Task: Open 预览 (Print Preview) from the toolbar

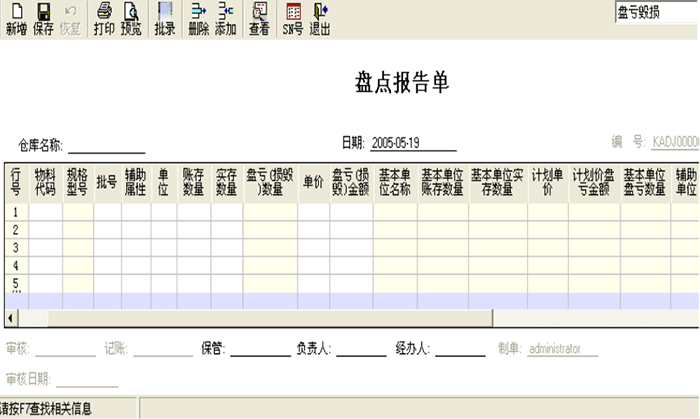Action: tap(131, 14)
